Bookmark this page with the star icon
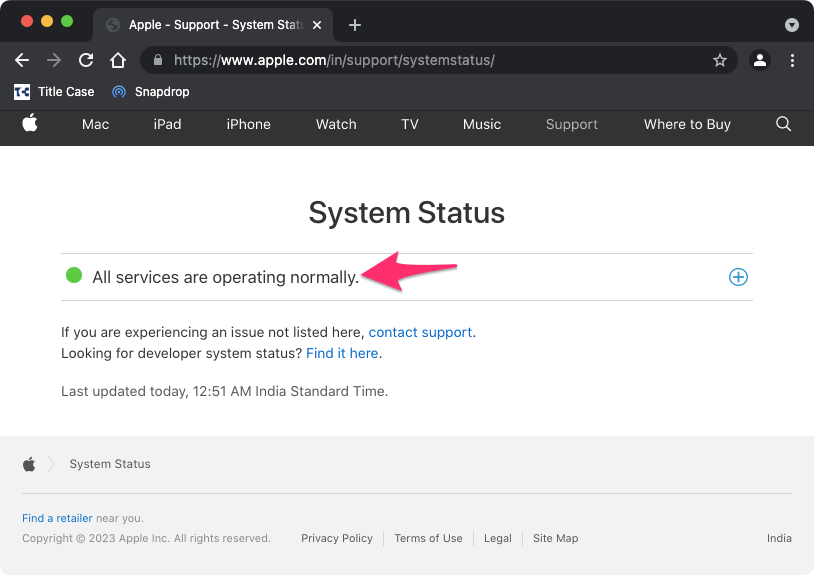The image size is (814, 575). pos(720,60)
